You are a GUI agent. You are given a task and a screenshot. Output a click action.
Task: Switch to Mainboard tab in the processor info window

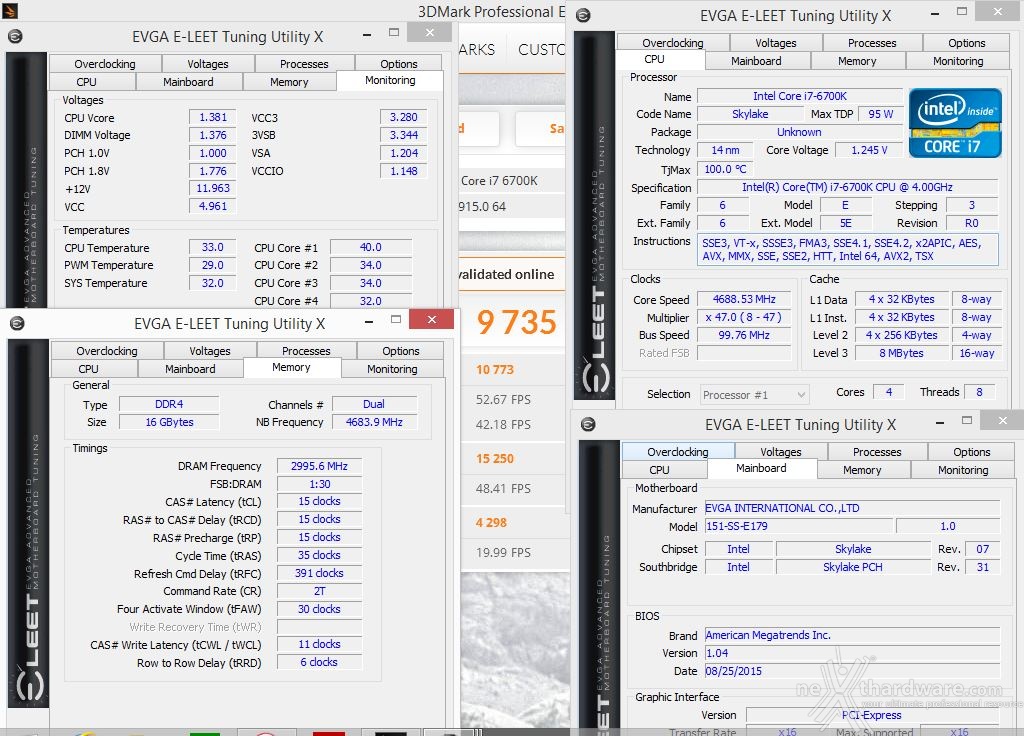point(756,61)
